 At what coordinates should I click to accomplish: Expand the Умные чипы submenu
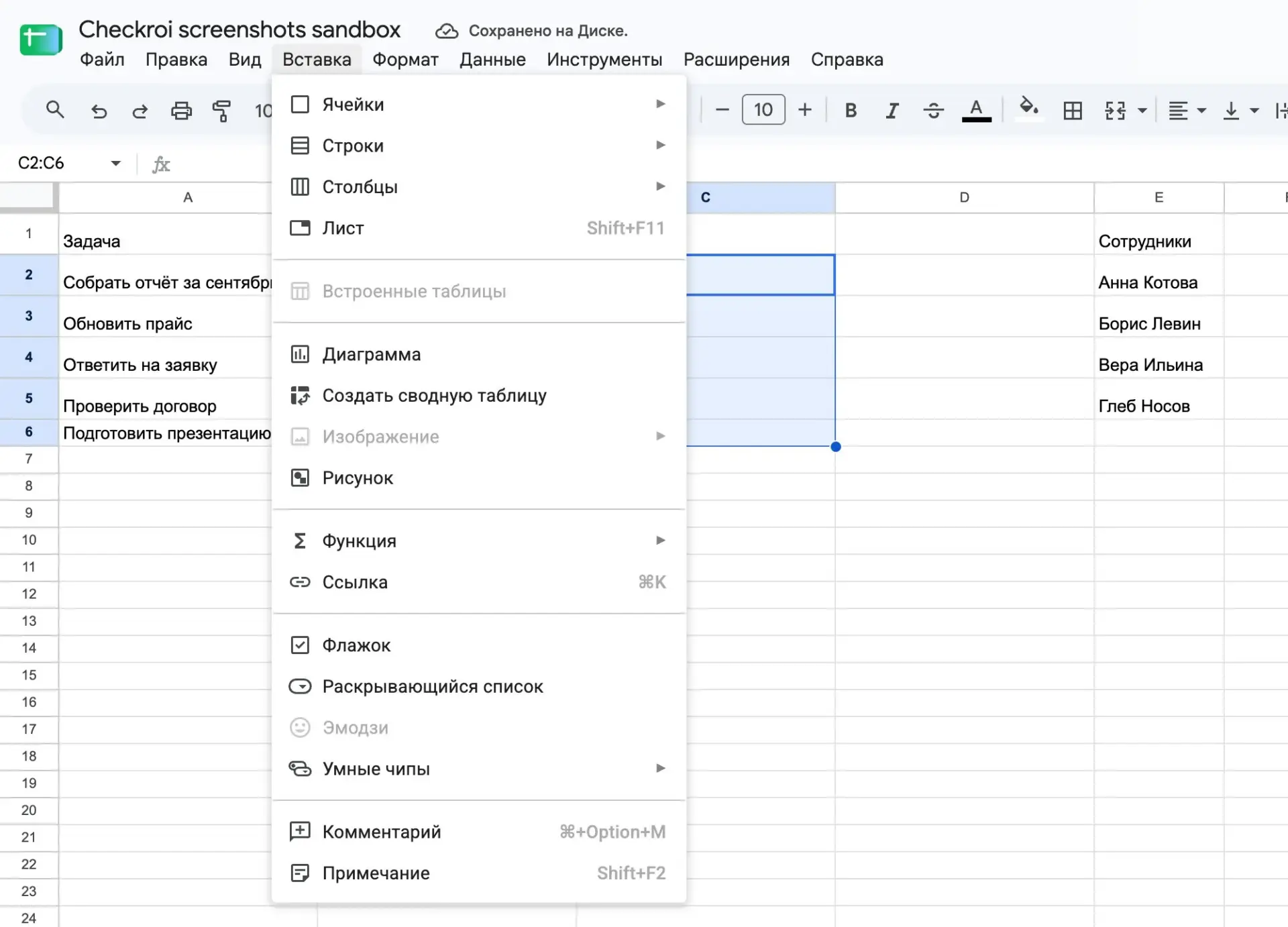point(478,769)
